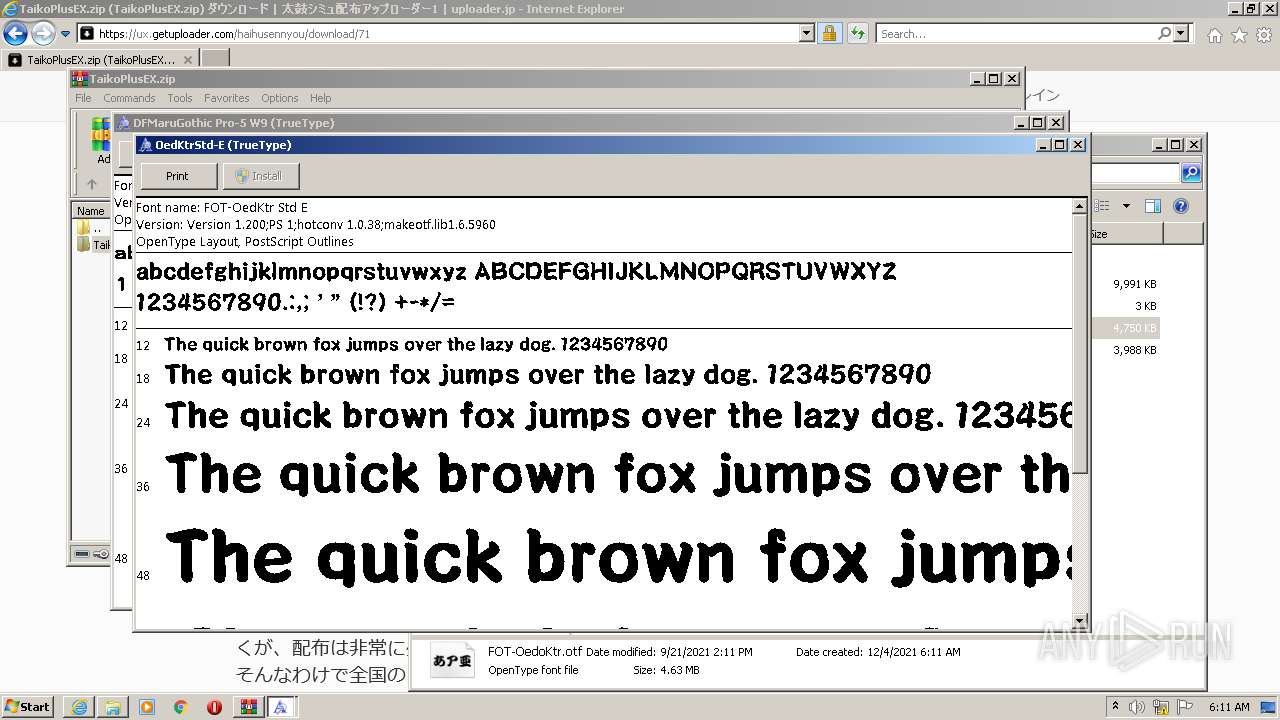This screenshot has height=720, width=1280.
Task: Click font viewer scroll down arrow
Action: 1079,620
